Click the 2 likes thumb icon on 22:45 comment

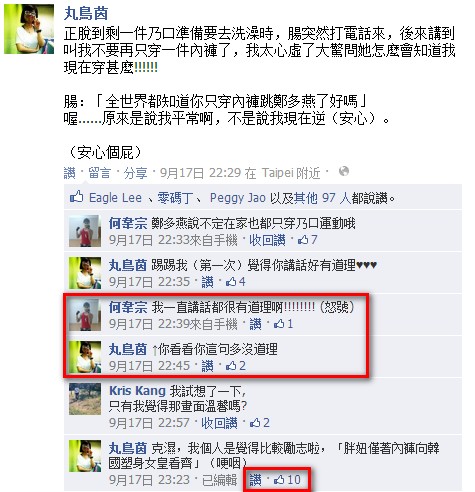[231, 366]
